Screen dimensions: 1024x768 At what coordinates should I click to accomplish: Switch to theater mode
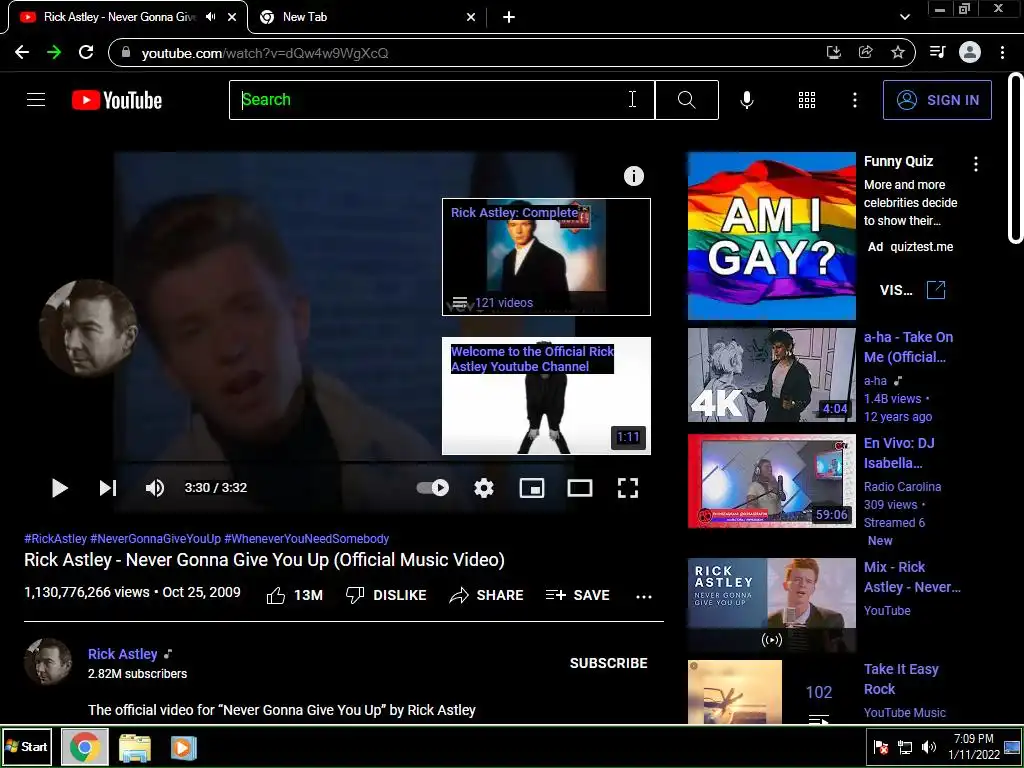[580, 488]
